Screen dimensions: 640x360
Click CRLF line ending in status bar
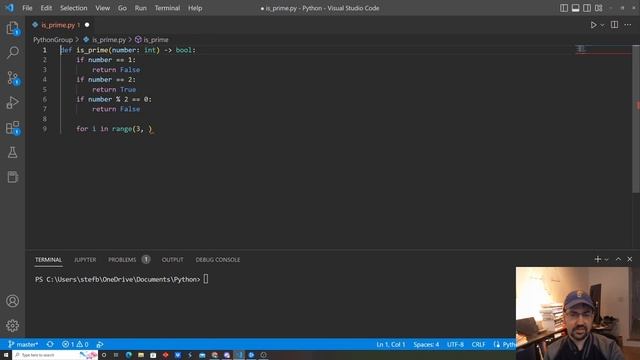point(478,344)
